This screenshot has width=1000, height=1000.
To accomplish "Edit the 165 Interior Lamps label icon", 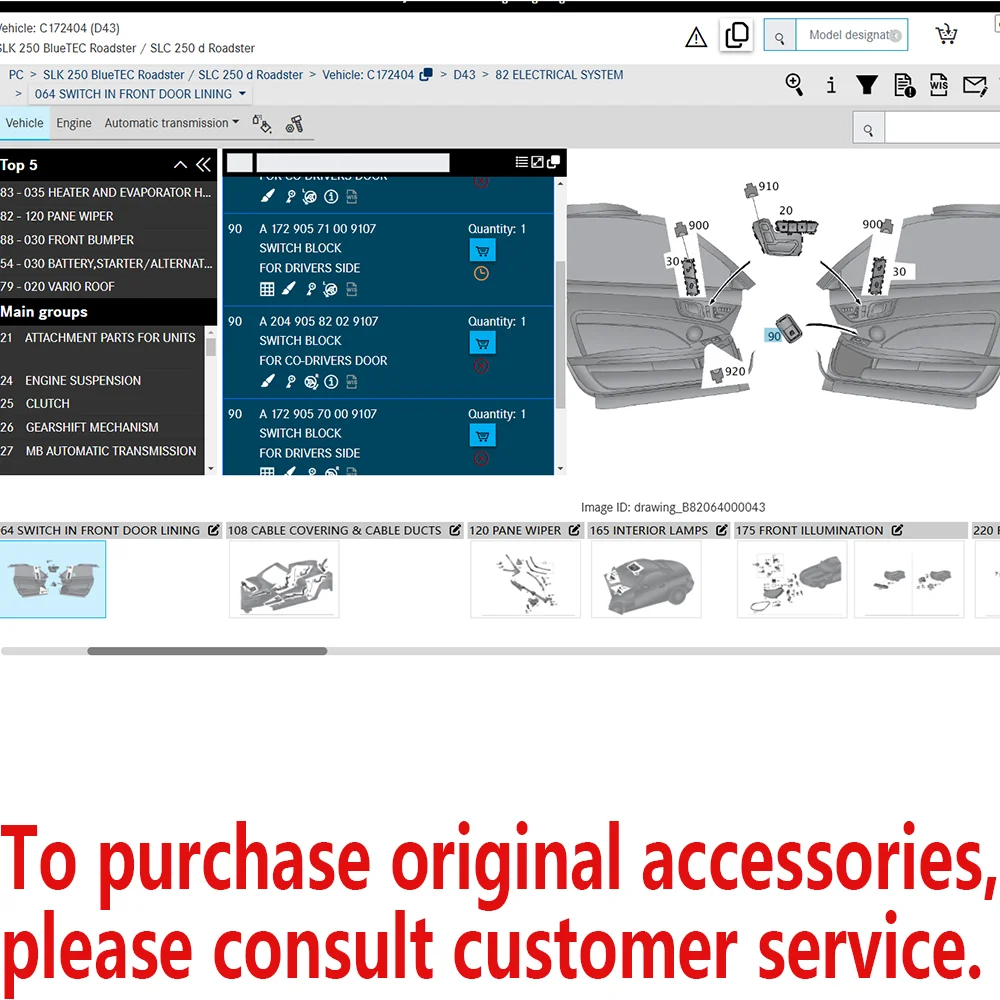I will [721, 530].
